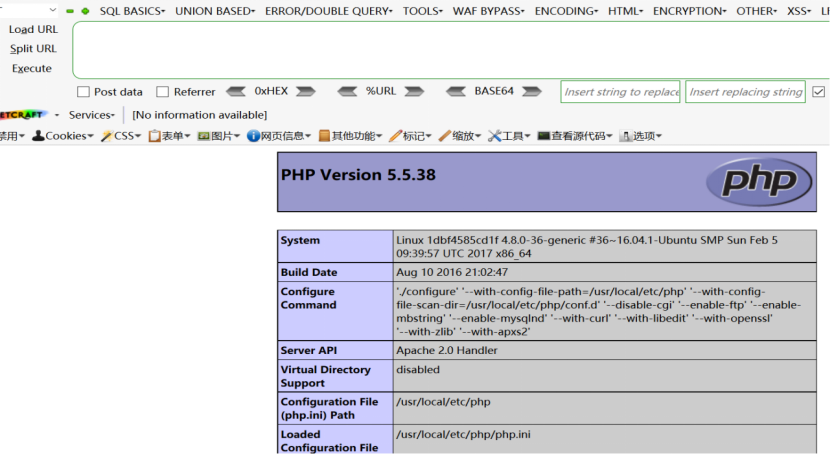Click the /usr/local/etc/php/php.ini path
Screen dimensions: 835x454
(x=463, y=434)
